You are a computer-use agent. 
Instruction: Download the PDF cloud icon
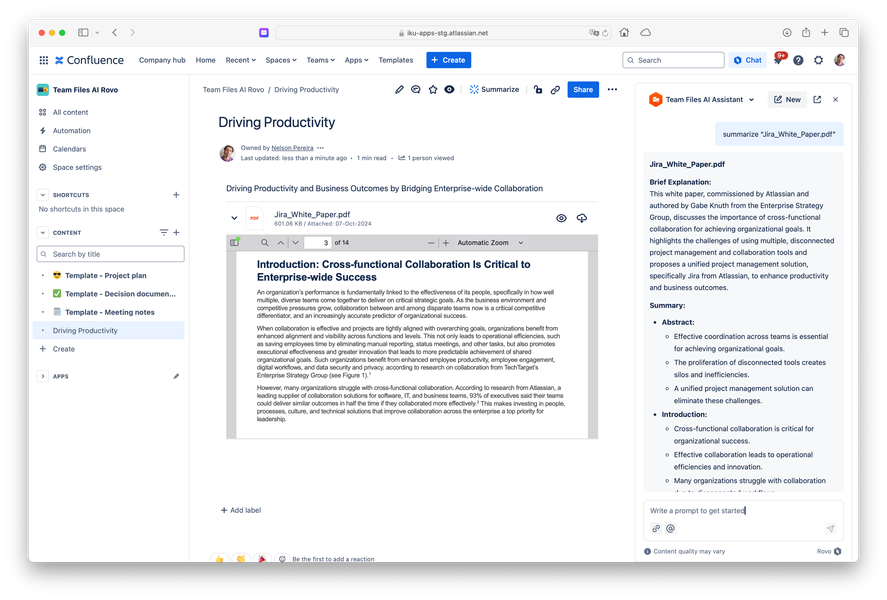(x=582, y=218)
